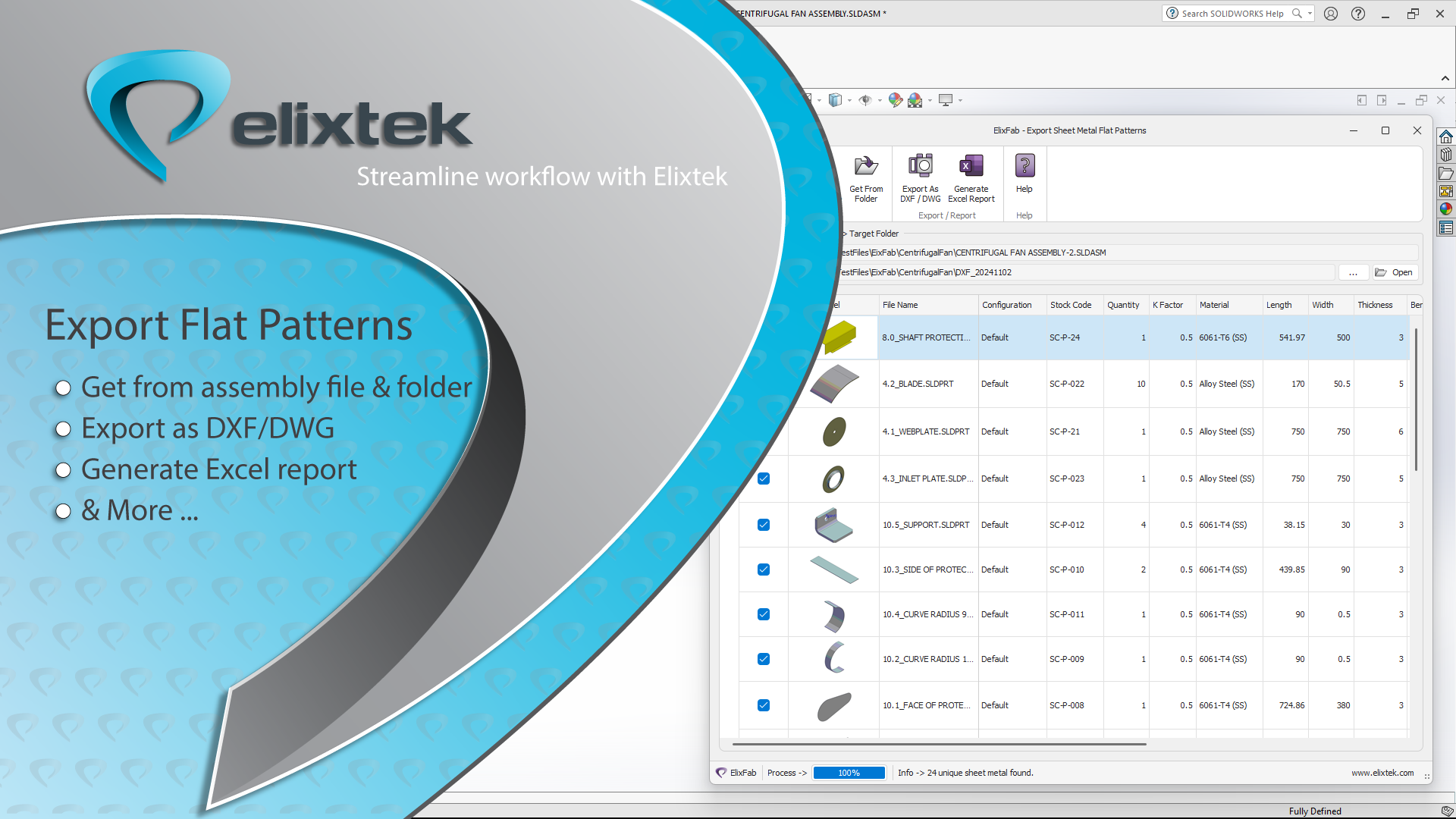Sort by the Thickness column header
The height and width of the screenshot is (819, 1456).
point(1380,305)
